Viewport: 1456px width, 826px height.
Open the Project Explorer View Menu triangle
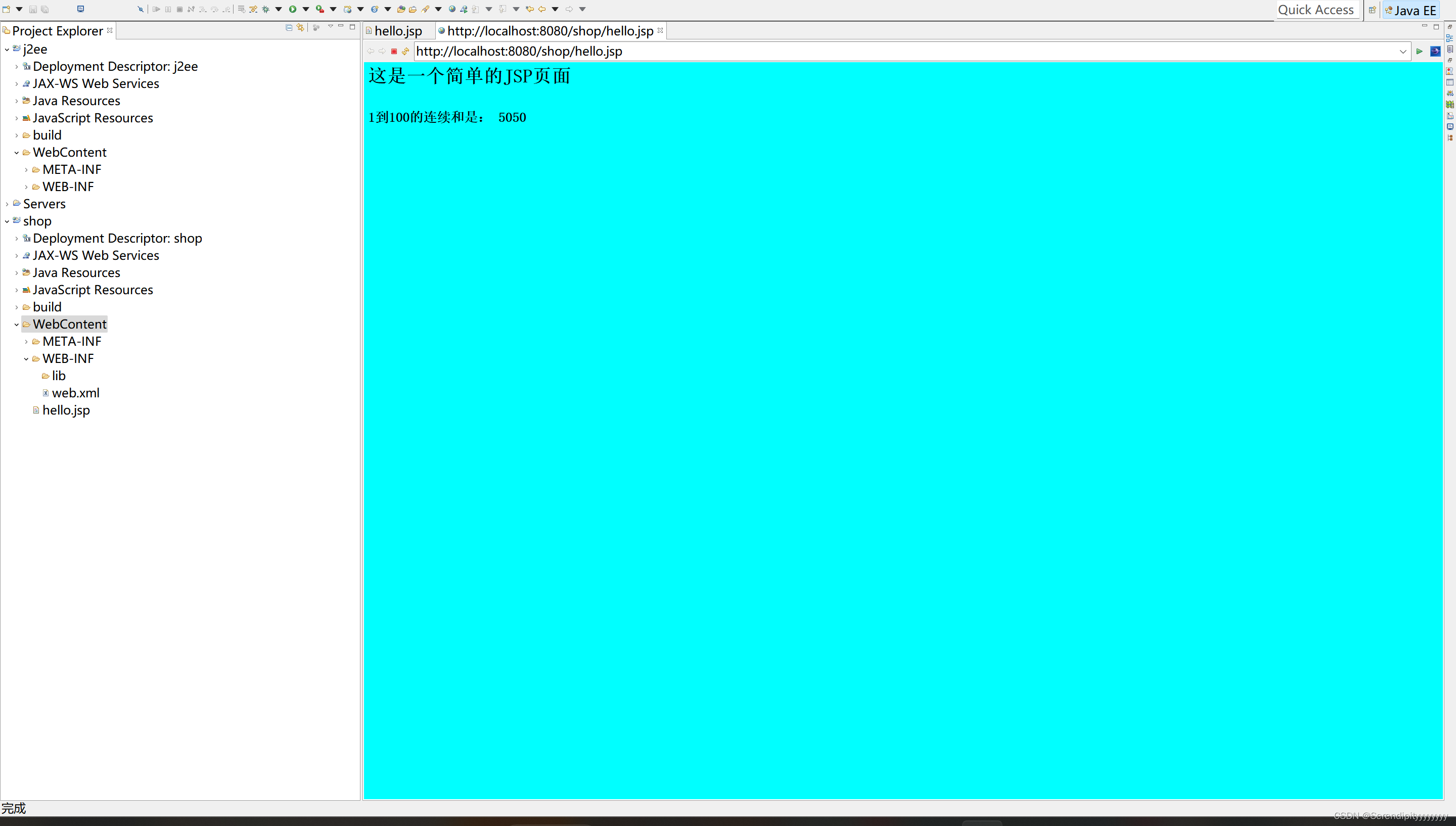330,27
